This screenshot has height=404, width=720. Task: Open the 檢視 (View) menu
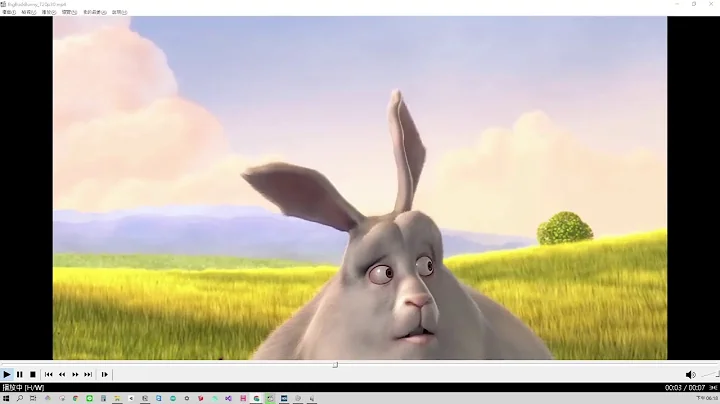click(x=28, y=12)
